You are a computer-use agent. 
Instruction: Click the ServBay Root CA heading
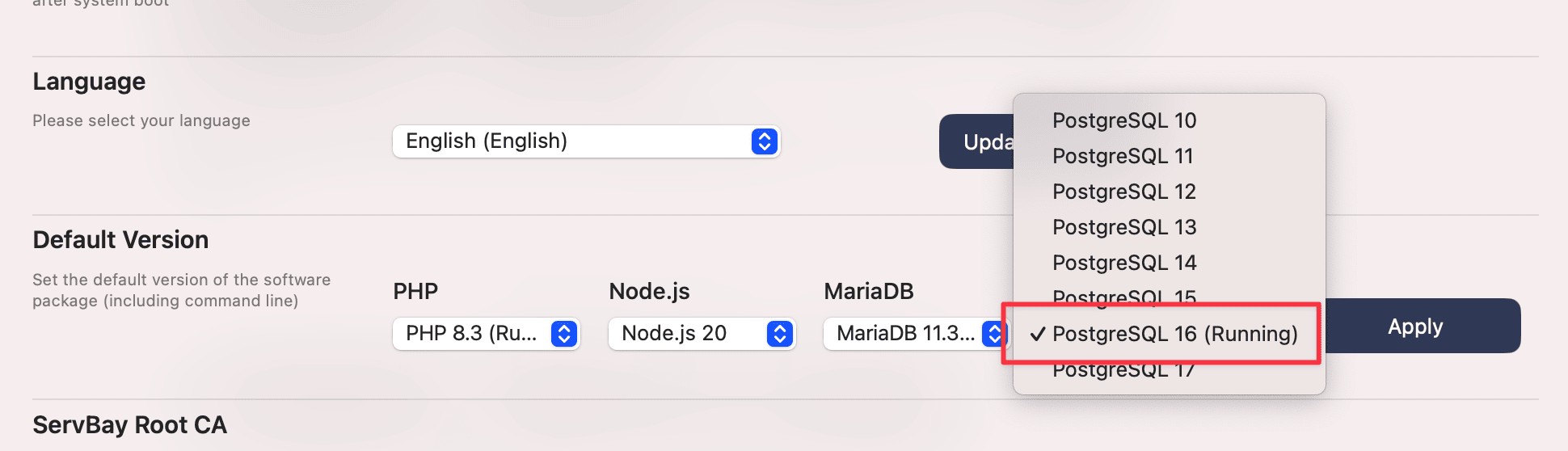click(x=129, y=425)
